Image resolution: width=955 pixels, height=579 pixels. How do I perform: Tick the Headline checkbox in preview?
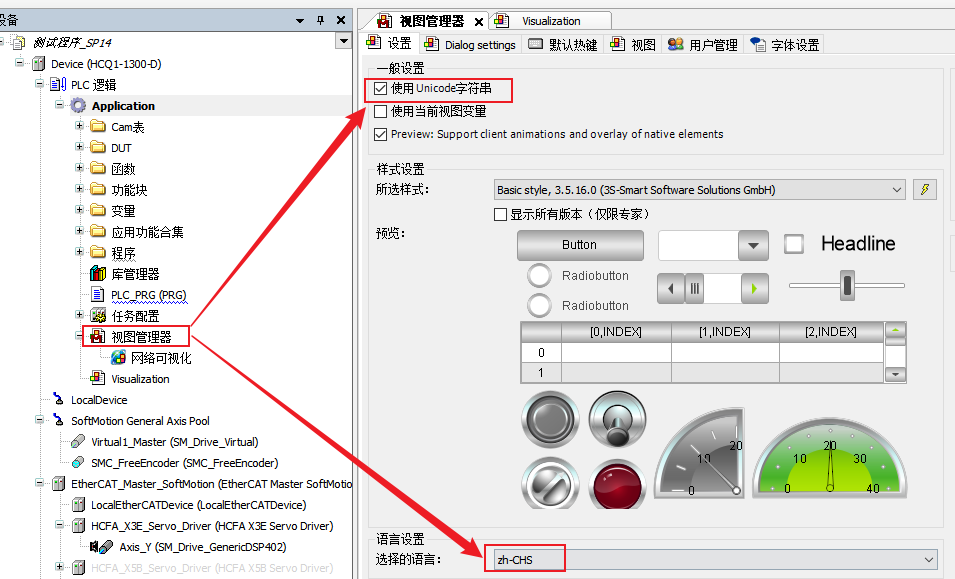click(794, 244)
